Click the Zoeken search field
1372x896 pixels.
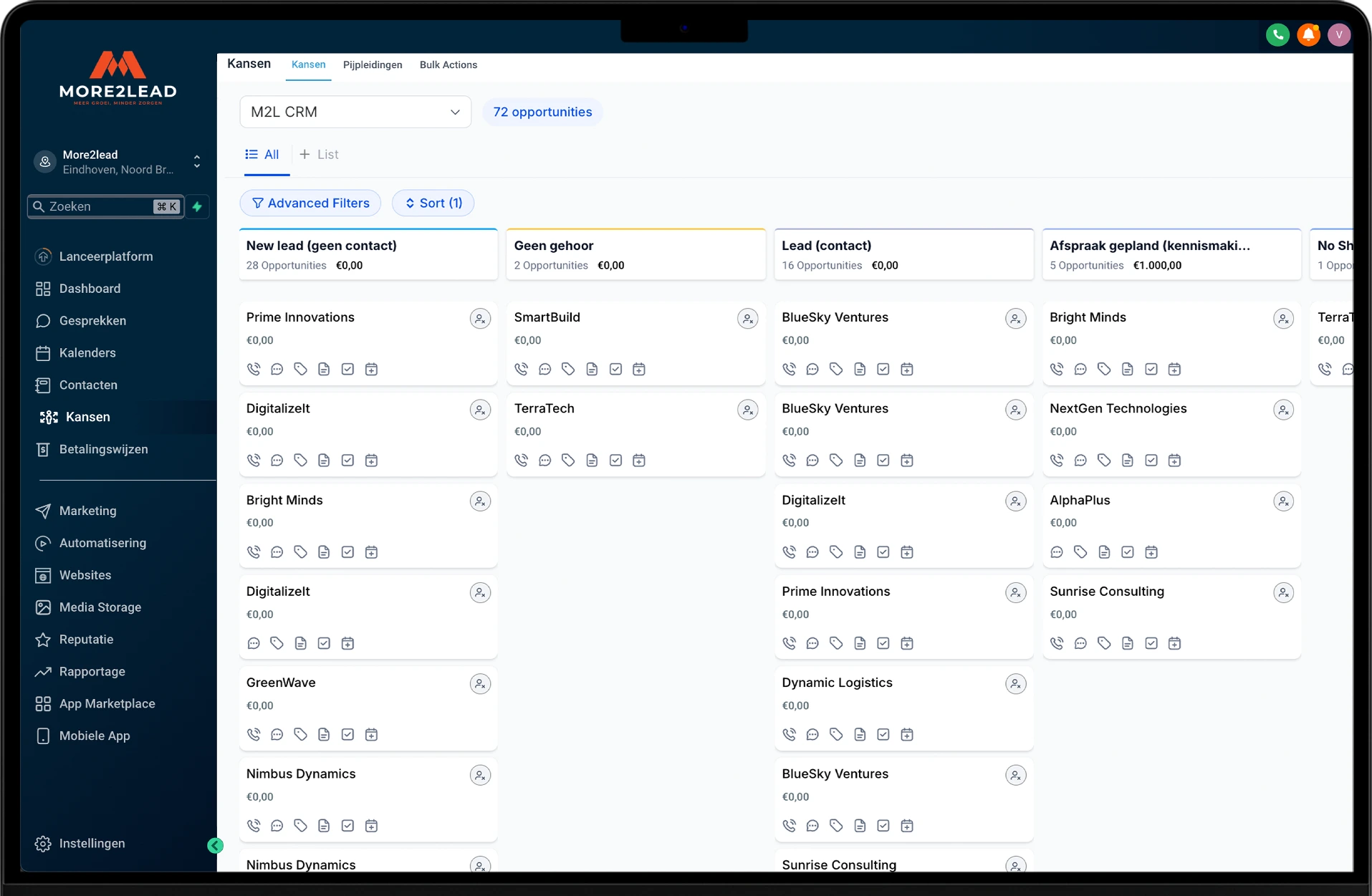(x=99, y=207)
